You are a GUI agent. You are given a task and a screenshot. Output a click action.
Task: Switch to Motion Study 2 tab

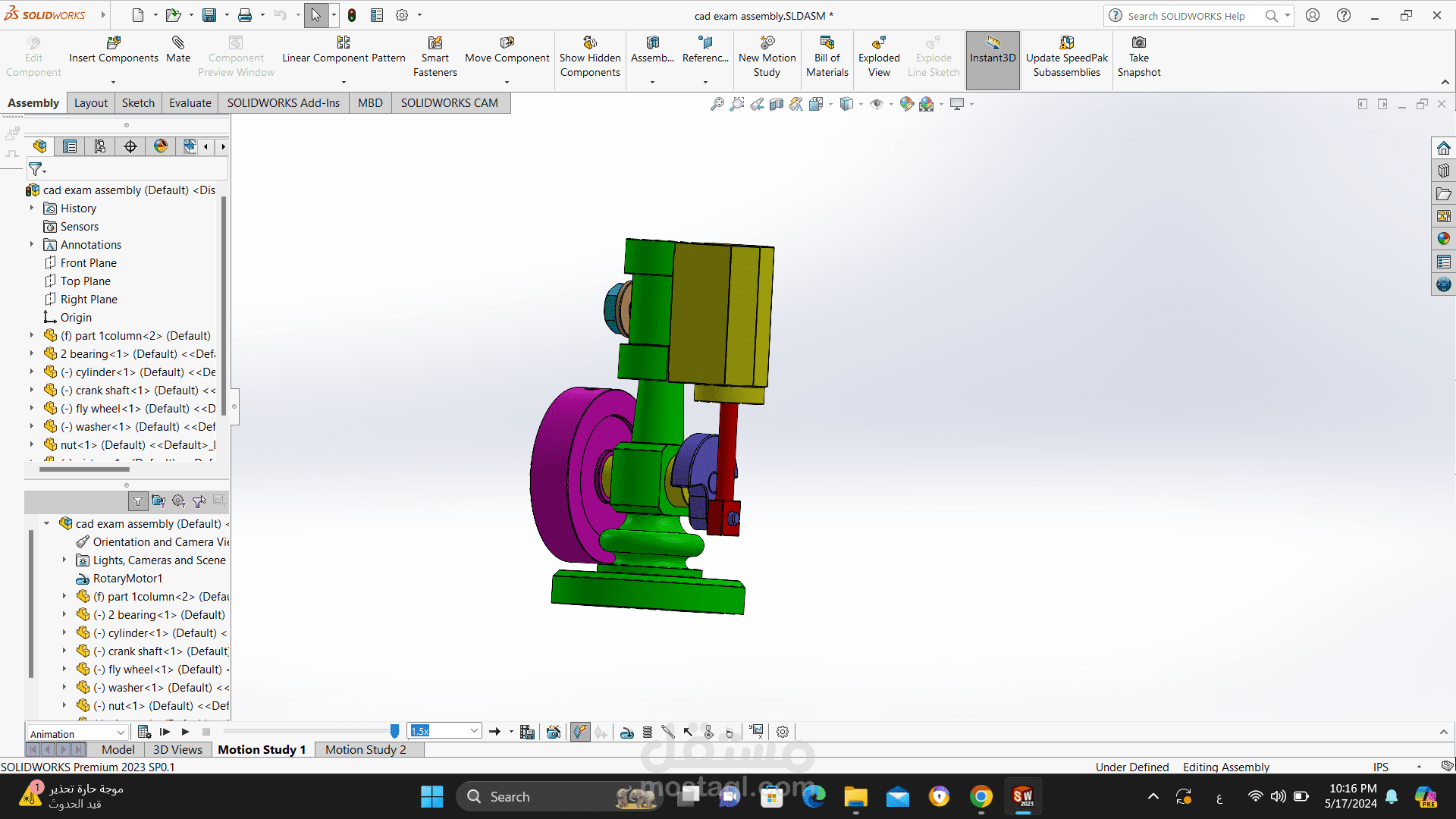pyautogui.click(x=366, y=749)
